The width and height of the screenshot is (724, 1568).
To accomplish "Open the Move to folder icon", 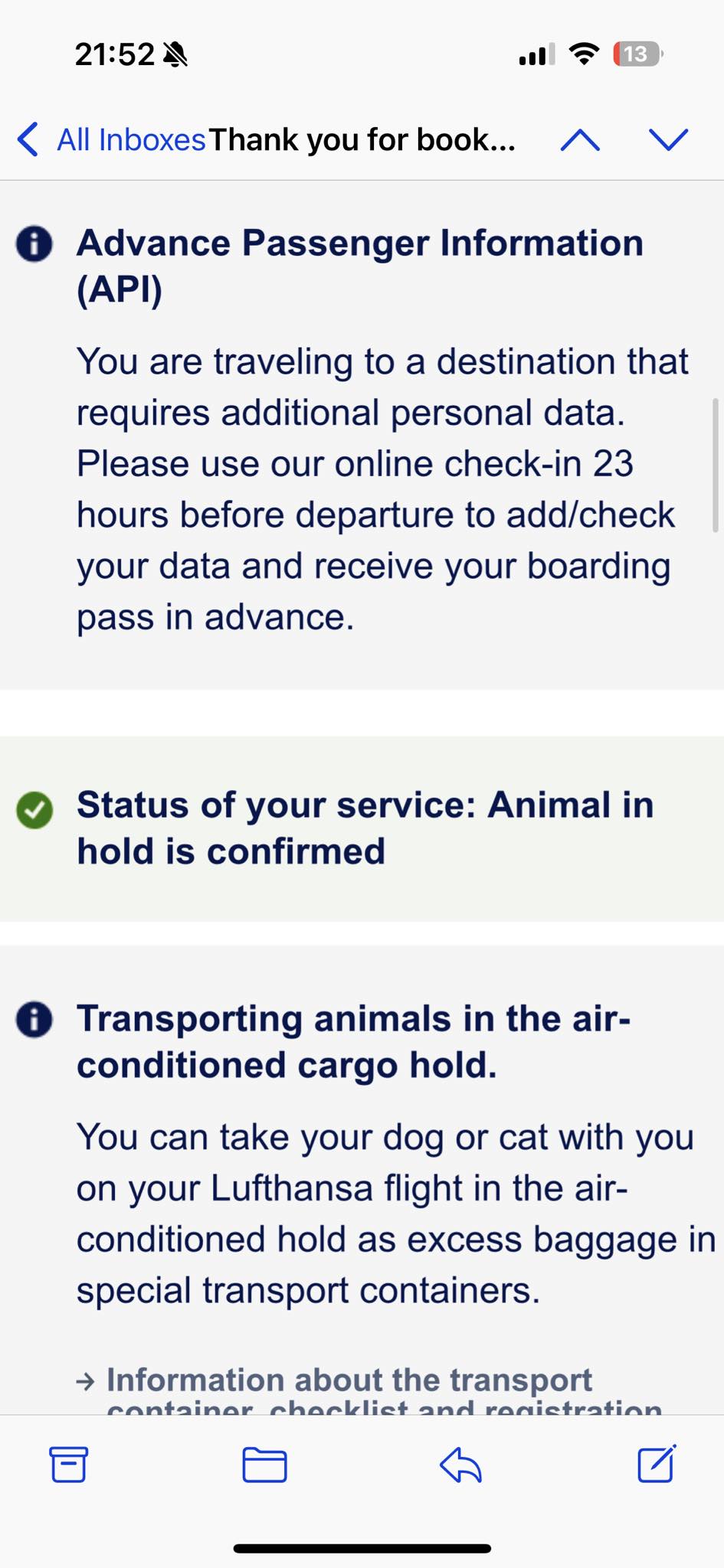I will click(264, 1465).
